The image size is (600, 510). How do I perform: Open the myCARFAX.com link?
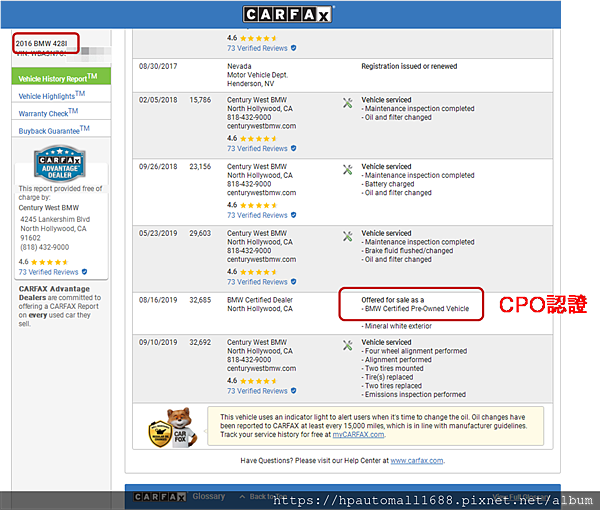tap(358, 435)
